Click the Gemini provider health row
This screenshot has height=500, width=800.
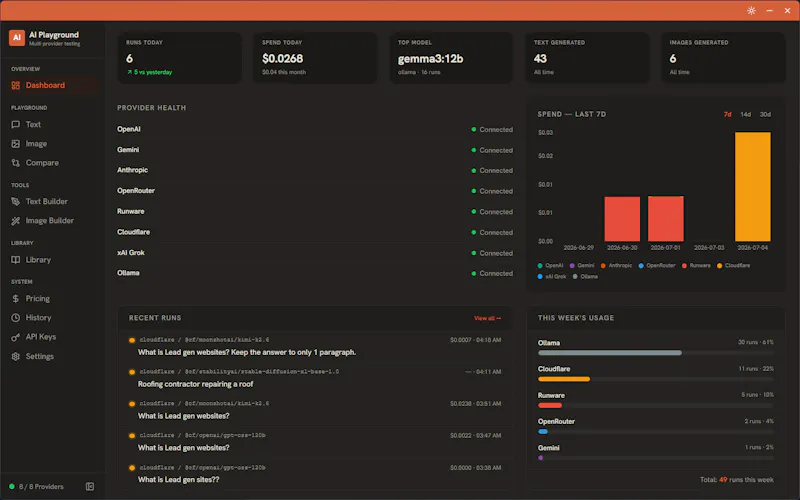click(315, 150)
